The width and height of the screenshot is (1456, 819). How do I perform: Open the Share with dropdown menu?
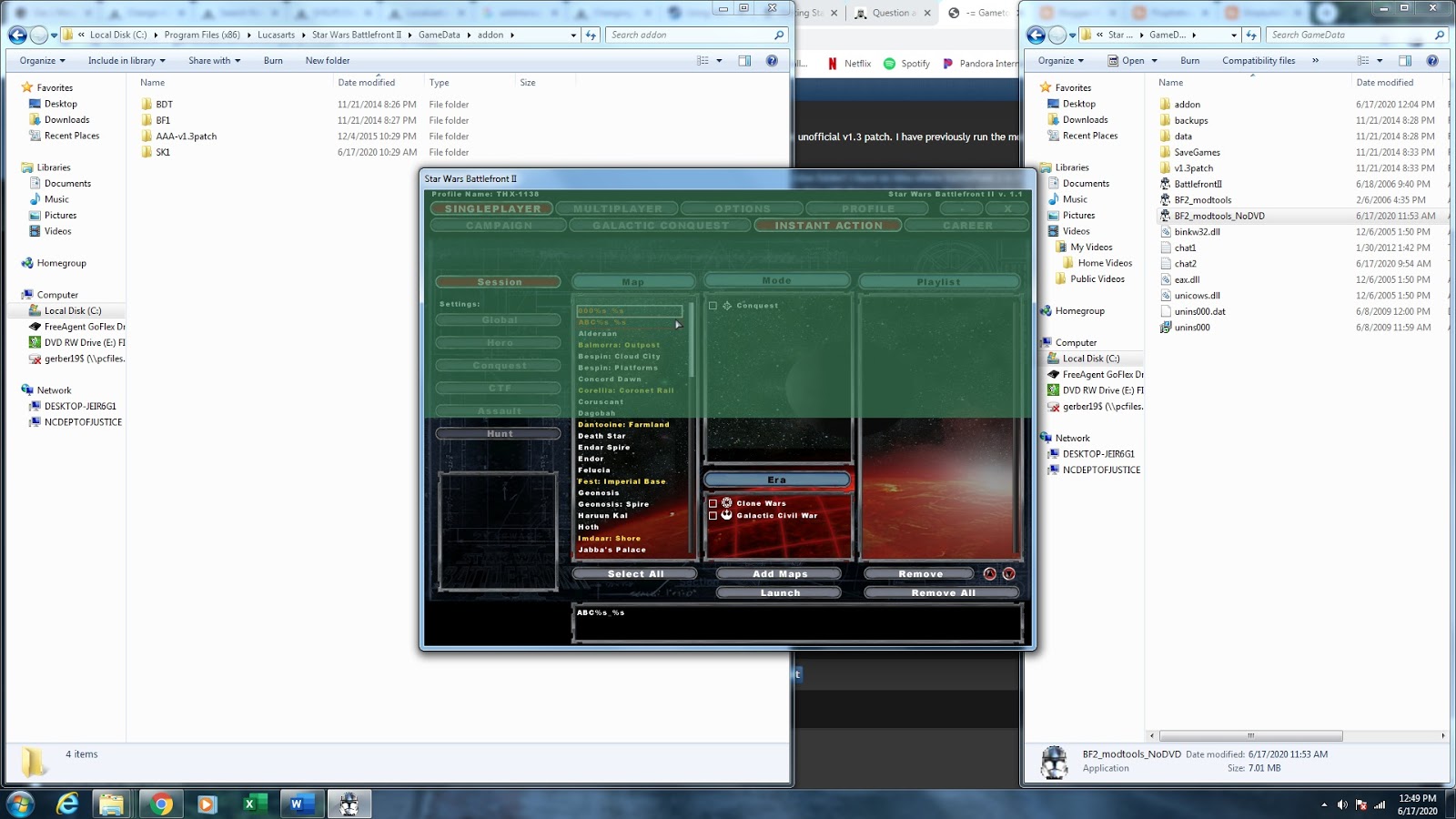point(215,61)
